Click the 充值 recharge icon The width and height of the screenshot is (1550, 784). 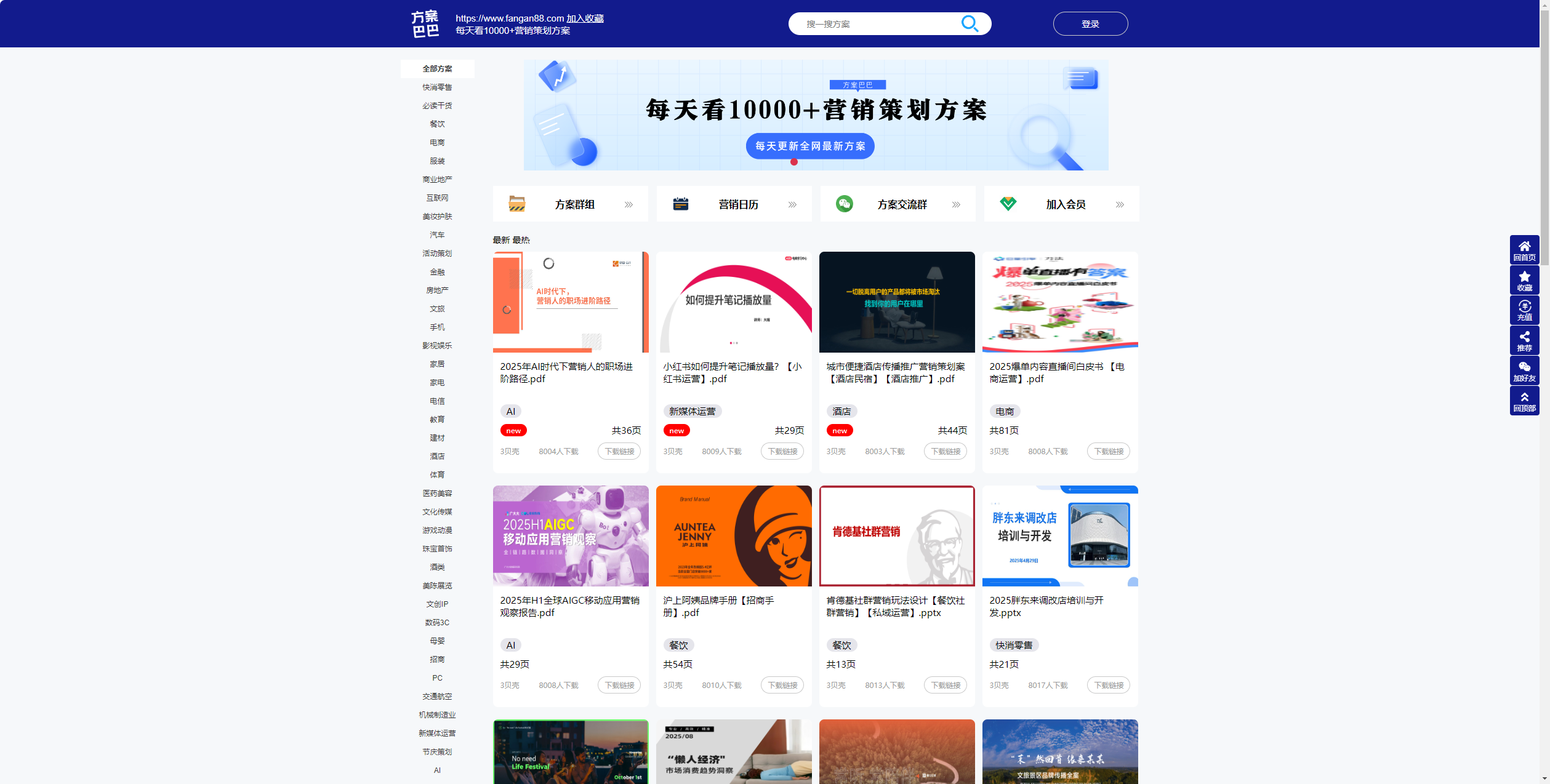pos(1525,306)
